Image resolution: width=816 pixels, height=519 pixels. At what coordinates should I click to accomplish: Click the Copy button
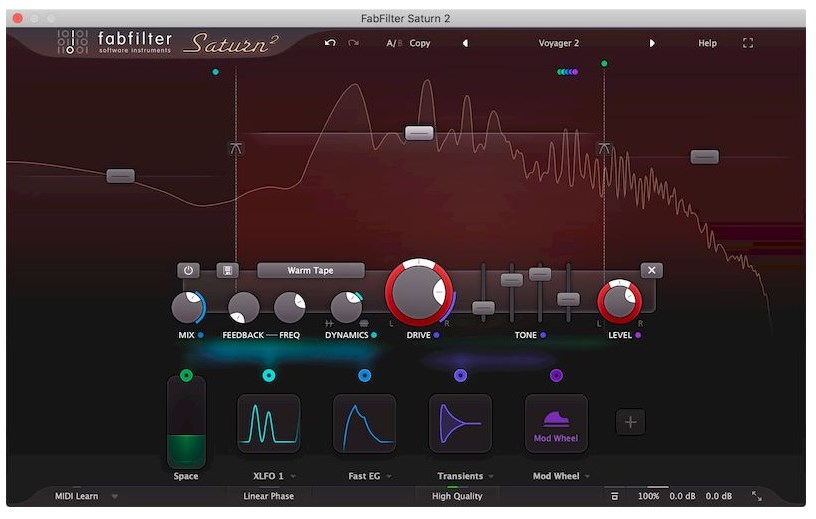[420, 43]
